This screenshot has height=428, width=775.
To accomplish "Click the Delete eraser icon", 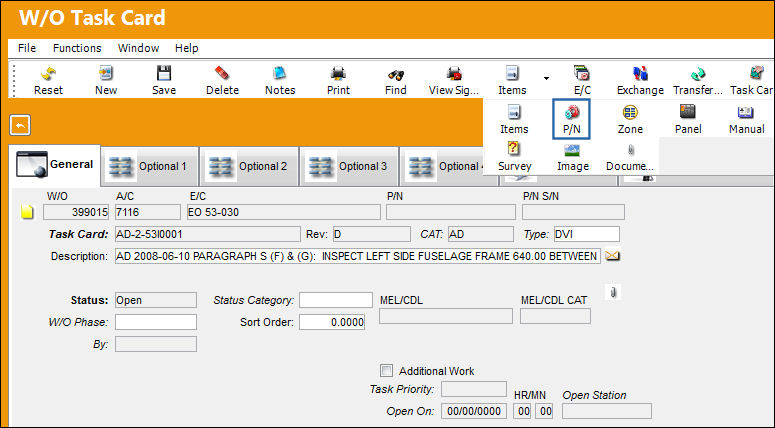I will click(222, 80).
